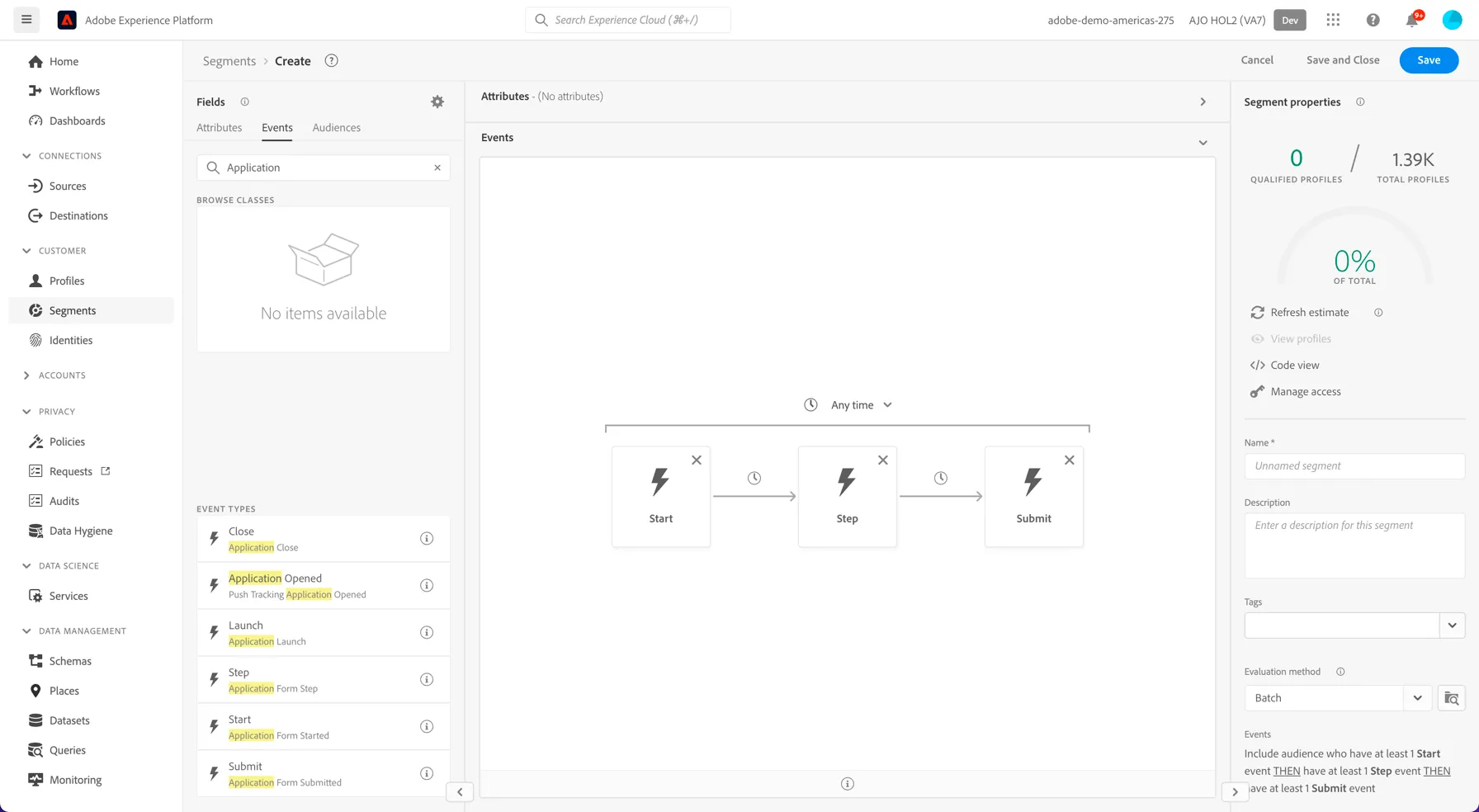Image resolution: width=1479 pixels, height=812 pixels.
Task: Click Cancel
Action: pyautogui.click(x=1257, y=59)
